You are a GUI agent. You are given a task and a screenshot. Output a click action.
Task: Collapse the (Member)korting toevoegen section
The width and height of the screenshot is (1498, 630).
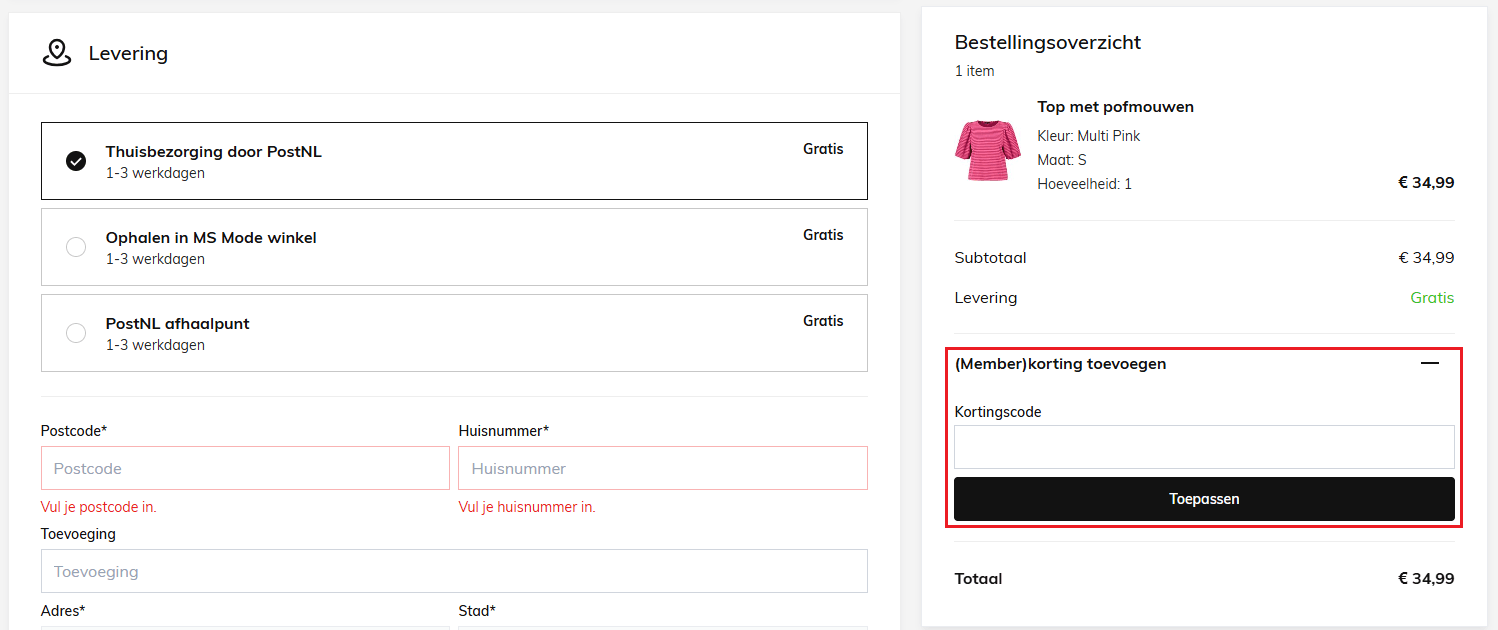pyautogui.click(x=1430, y=364)
